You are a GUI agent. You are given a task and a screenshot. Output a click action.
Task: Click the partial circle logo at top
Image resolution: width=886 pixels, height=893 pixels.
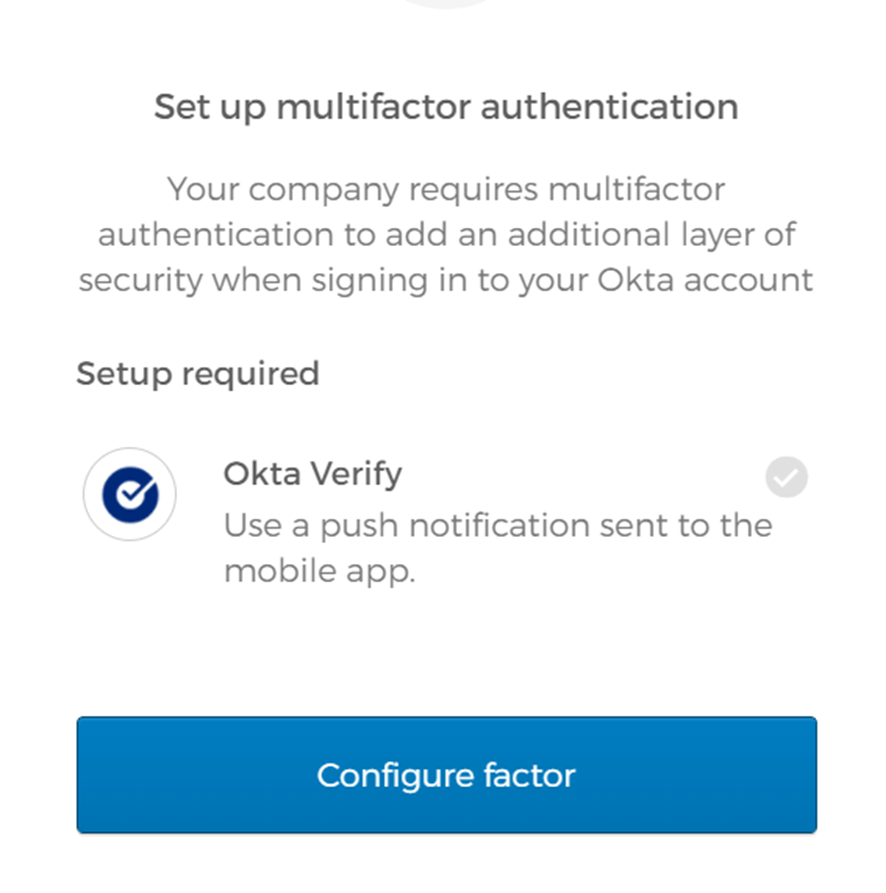tap(446, 5)
